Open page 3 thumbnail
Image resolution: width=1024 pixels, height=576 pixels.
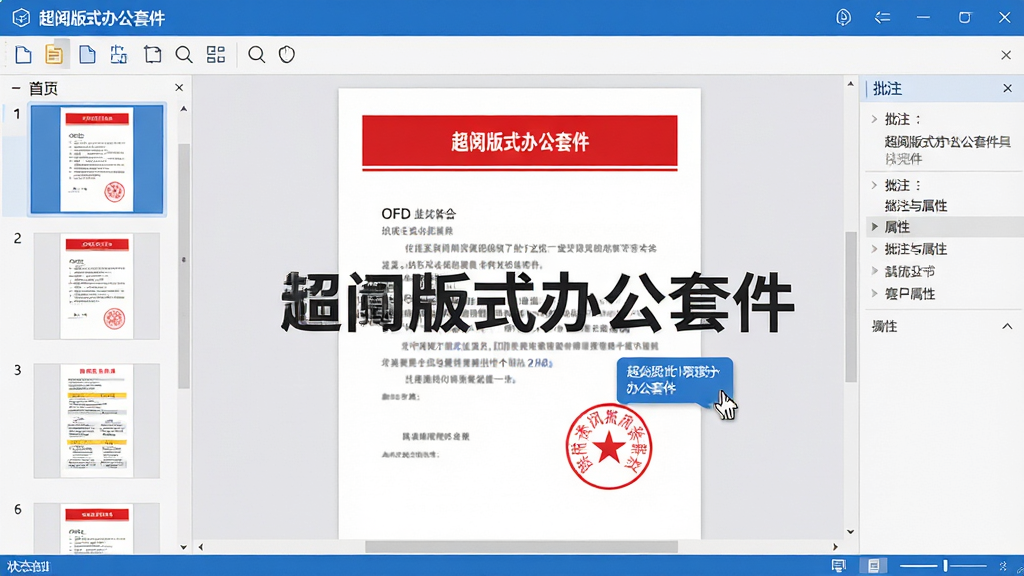click(97, 421)
